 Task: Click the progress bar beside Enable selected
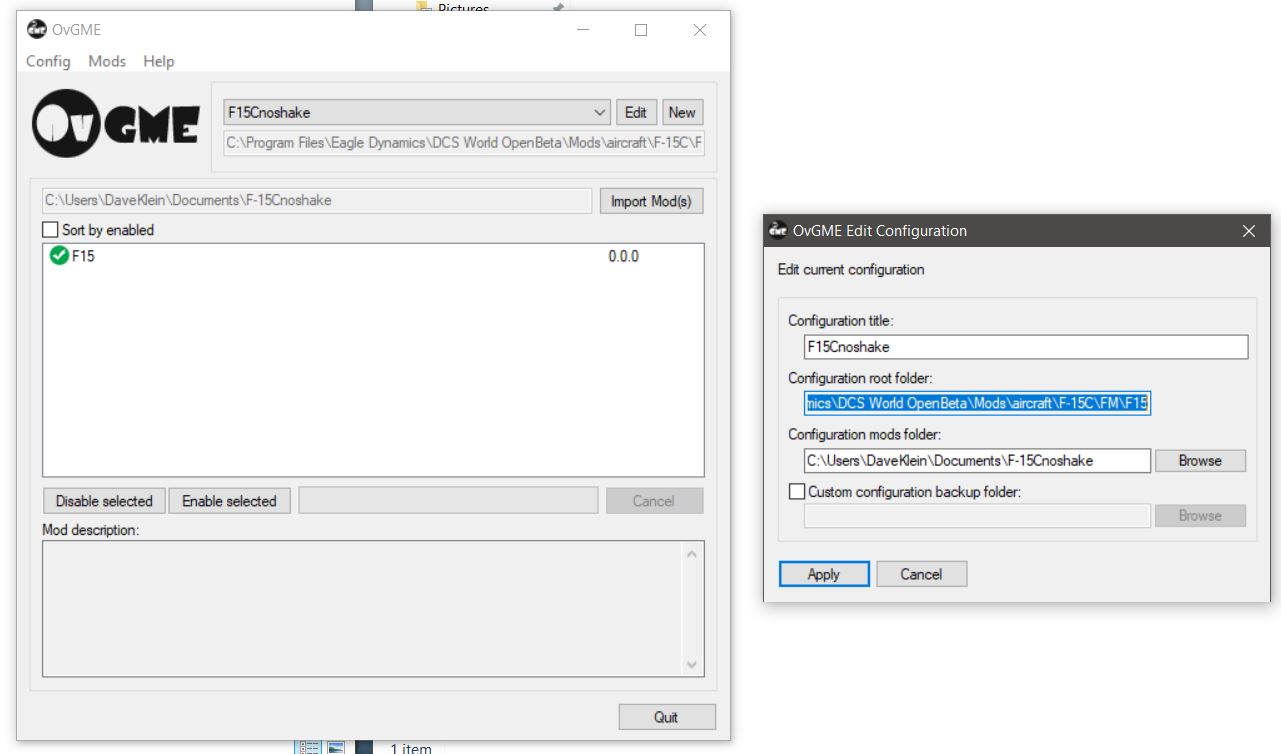click(449, 501)
